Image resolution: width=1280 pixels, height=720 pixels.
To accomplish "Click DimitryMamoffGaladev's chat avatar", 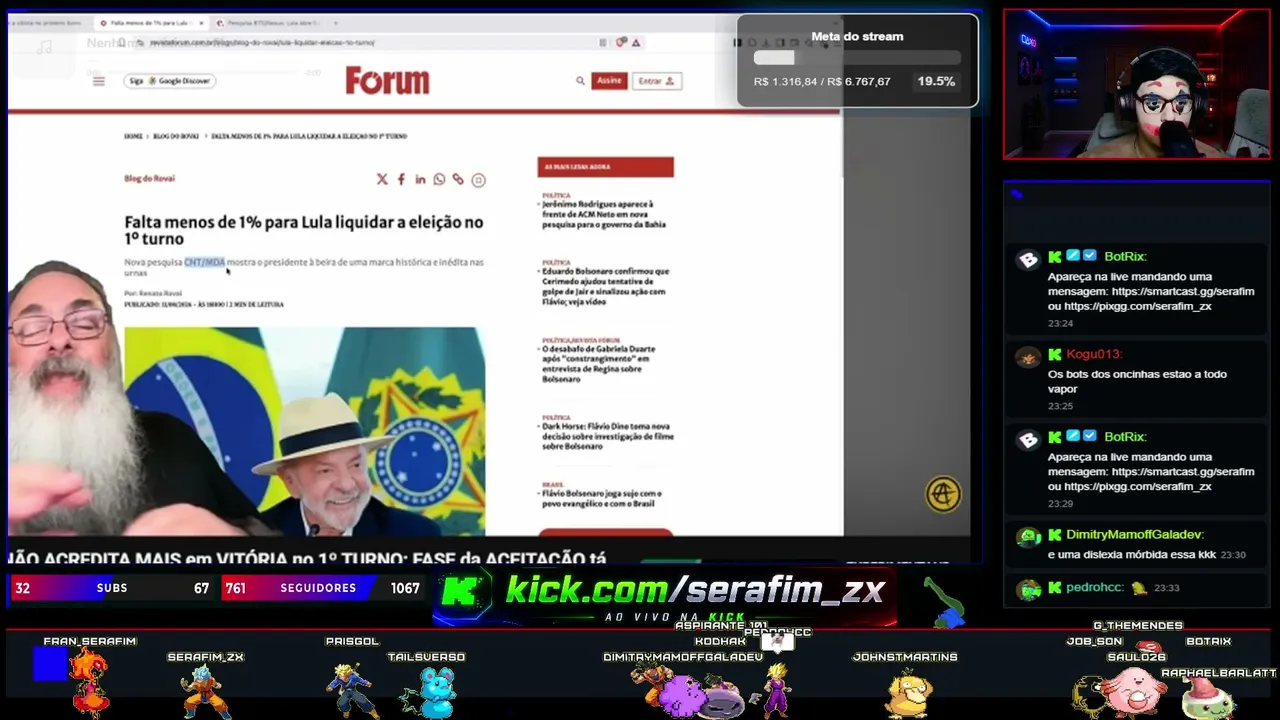I will (1028, 538).
